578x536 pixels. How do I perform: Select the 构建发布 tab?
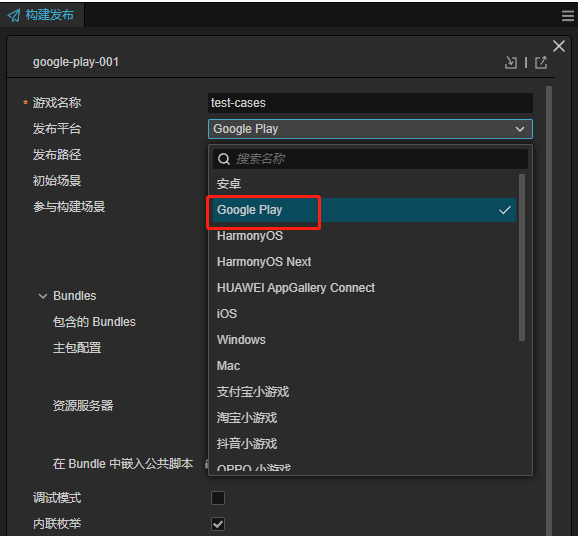(42, 15)
